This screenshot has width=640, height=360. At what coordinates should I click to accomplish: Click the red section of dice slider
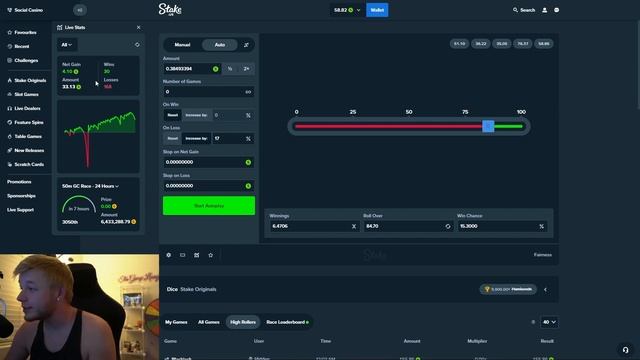point(388,127)
